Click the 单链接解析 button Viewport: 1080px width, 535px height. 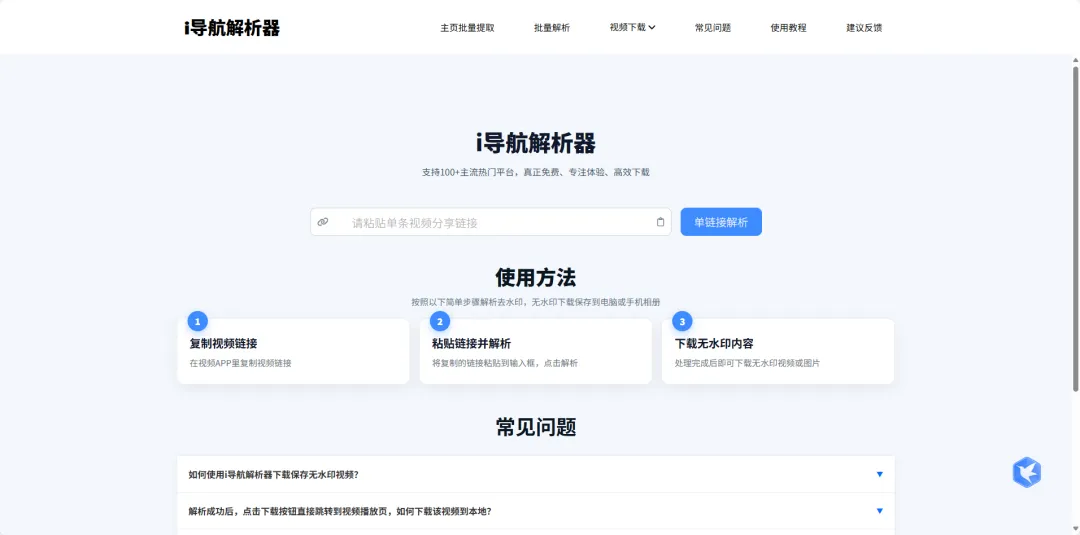click(x=721, y=222)
